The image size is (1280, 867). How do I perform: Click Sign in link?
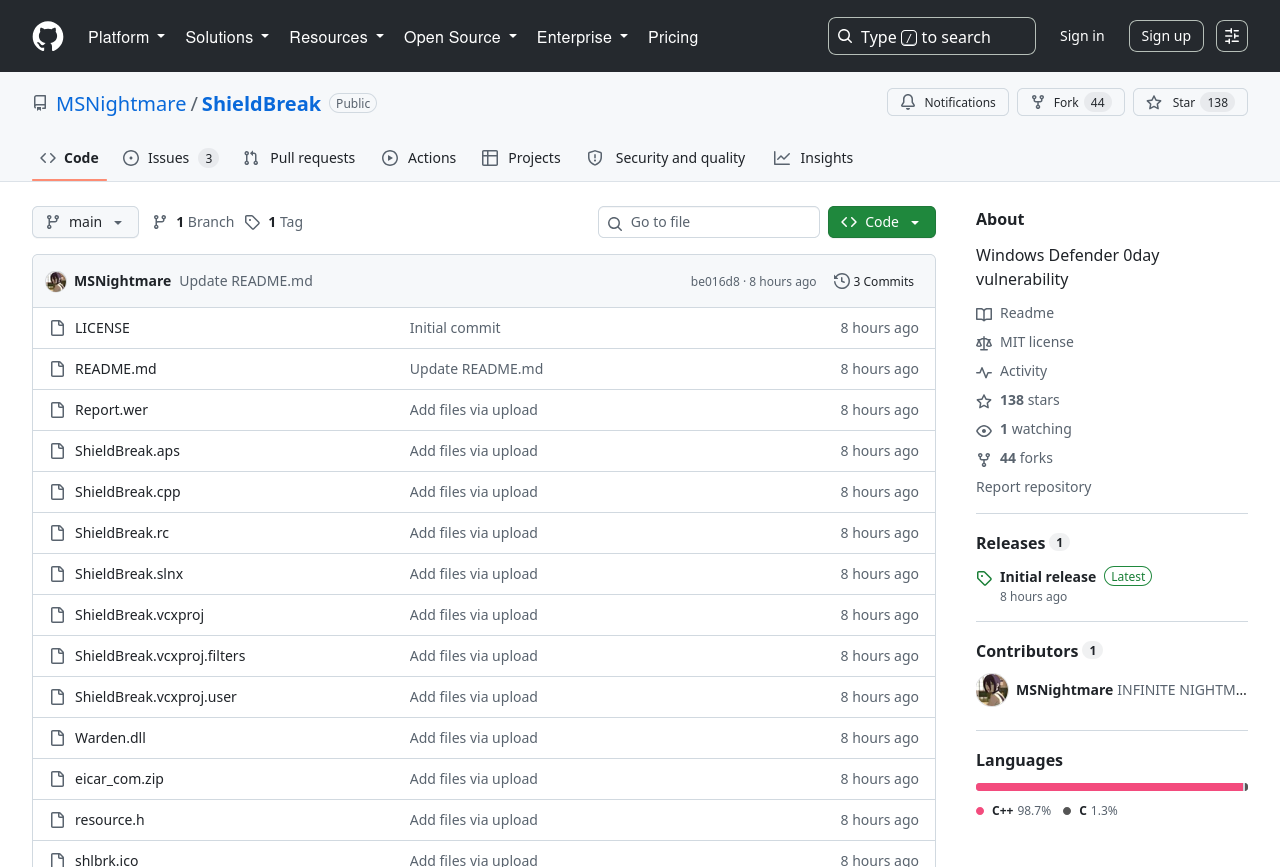tap(1082, 36)
